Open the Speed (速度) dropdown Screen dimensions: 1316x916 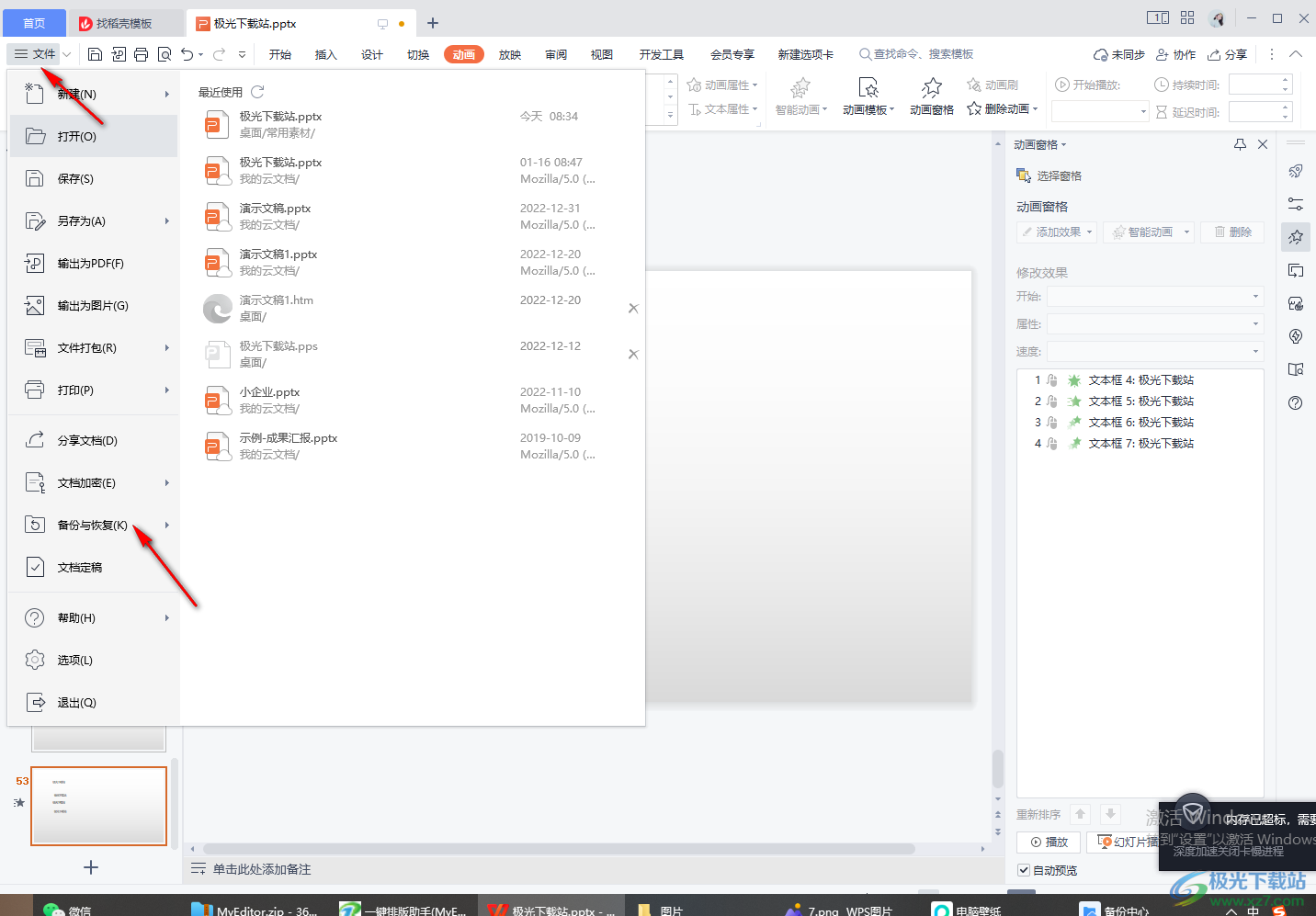tap(1155, 351)
